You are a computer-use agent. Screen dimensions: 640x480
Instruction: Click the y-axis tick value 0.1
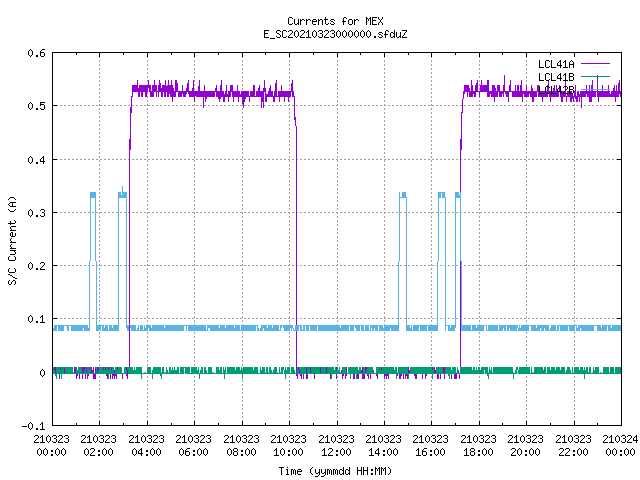pos(36,319)
